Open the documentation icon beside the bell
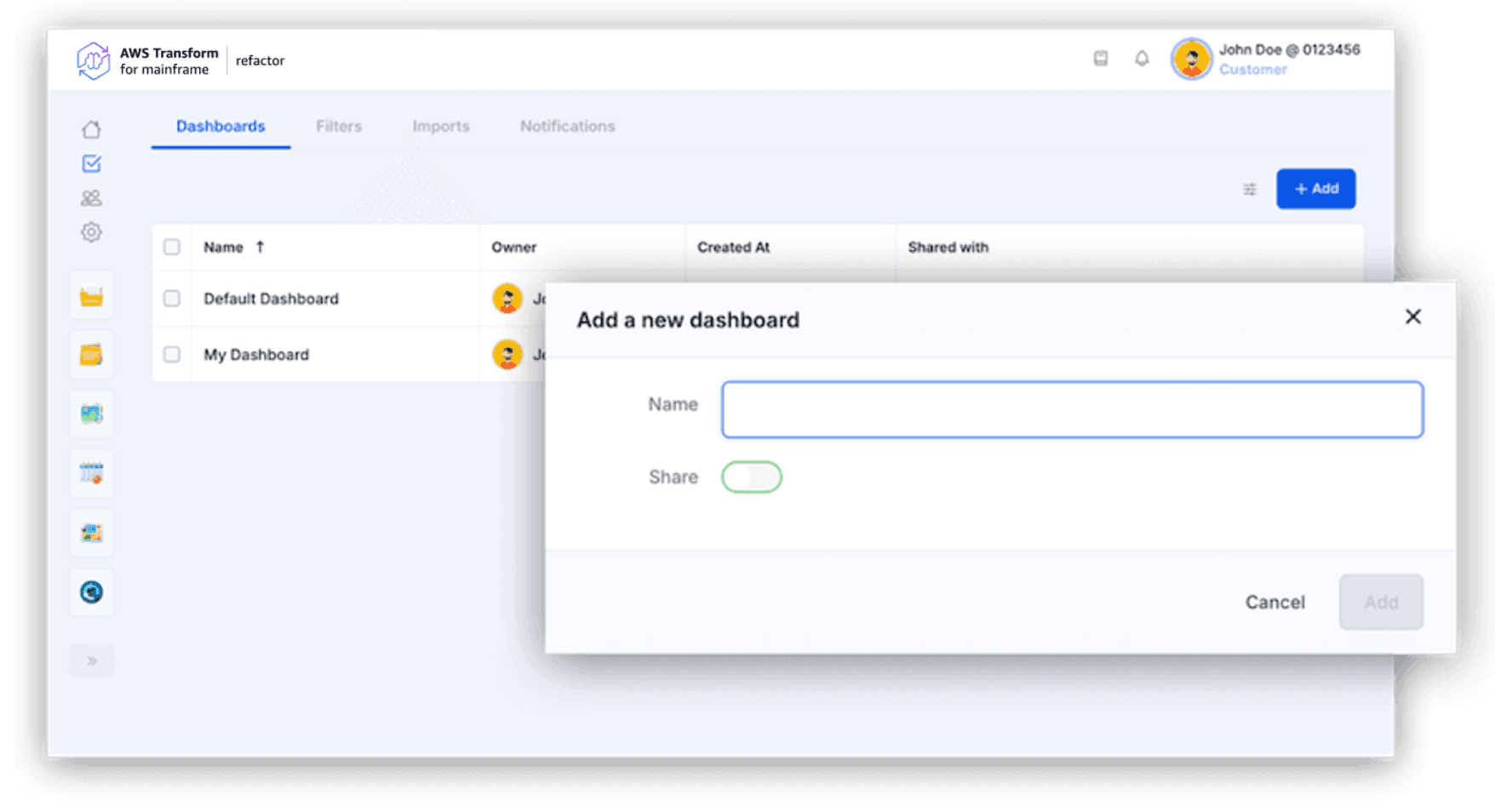The height and width of the screenshot is (812, 1495). point(1101,59)
